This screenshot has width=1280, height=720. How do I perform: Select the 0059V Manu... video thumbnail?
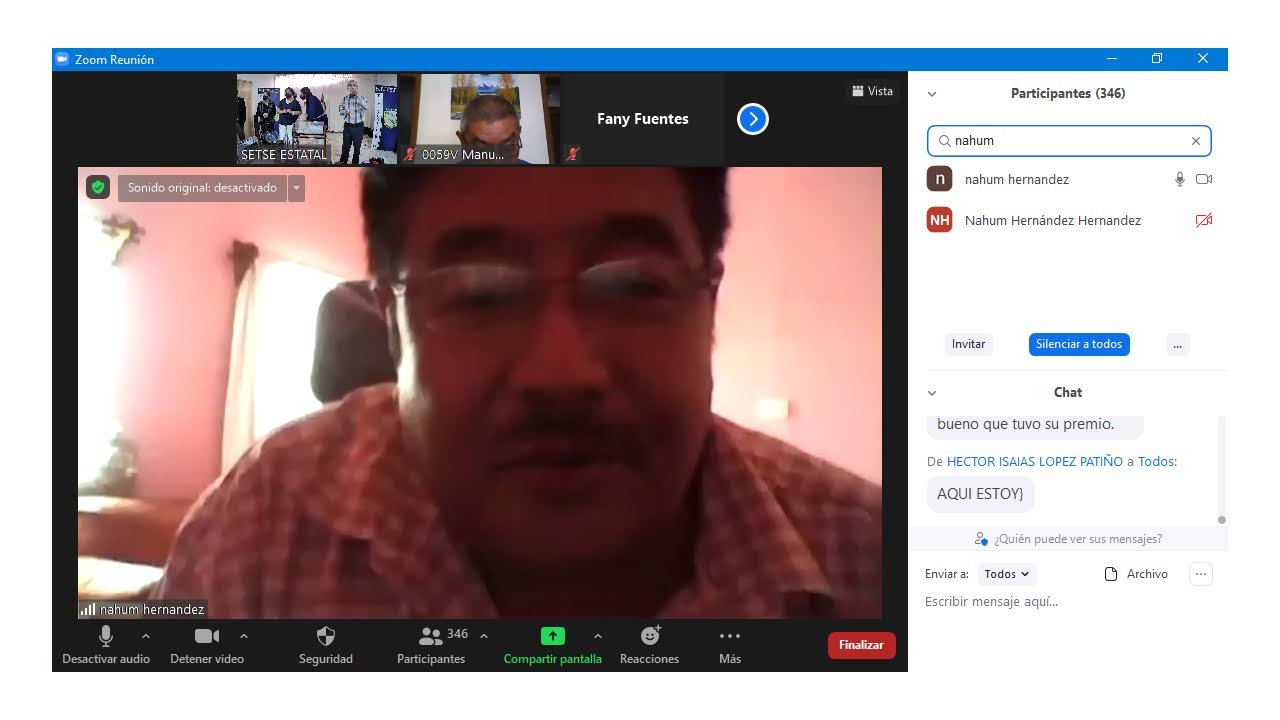point(480,119)
